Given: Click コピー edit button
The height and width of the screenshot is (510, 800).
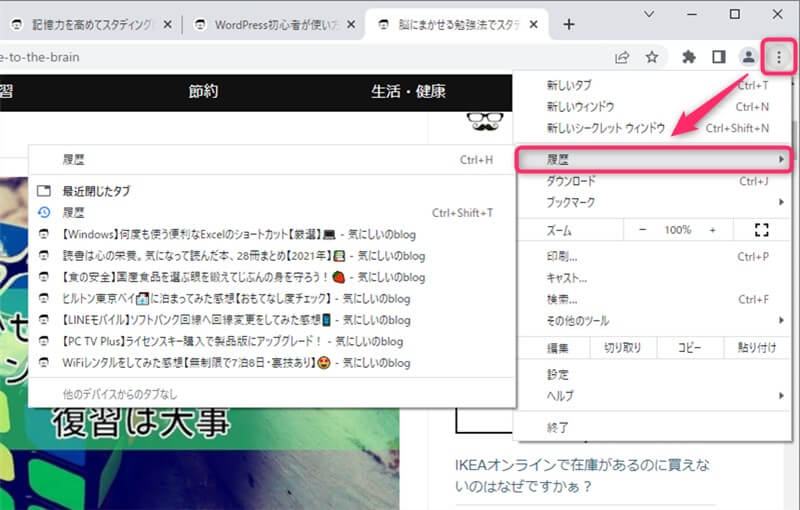Looking at the screenshot, I should 689,348.
